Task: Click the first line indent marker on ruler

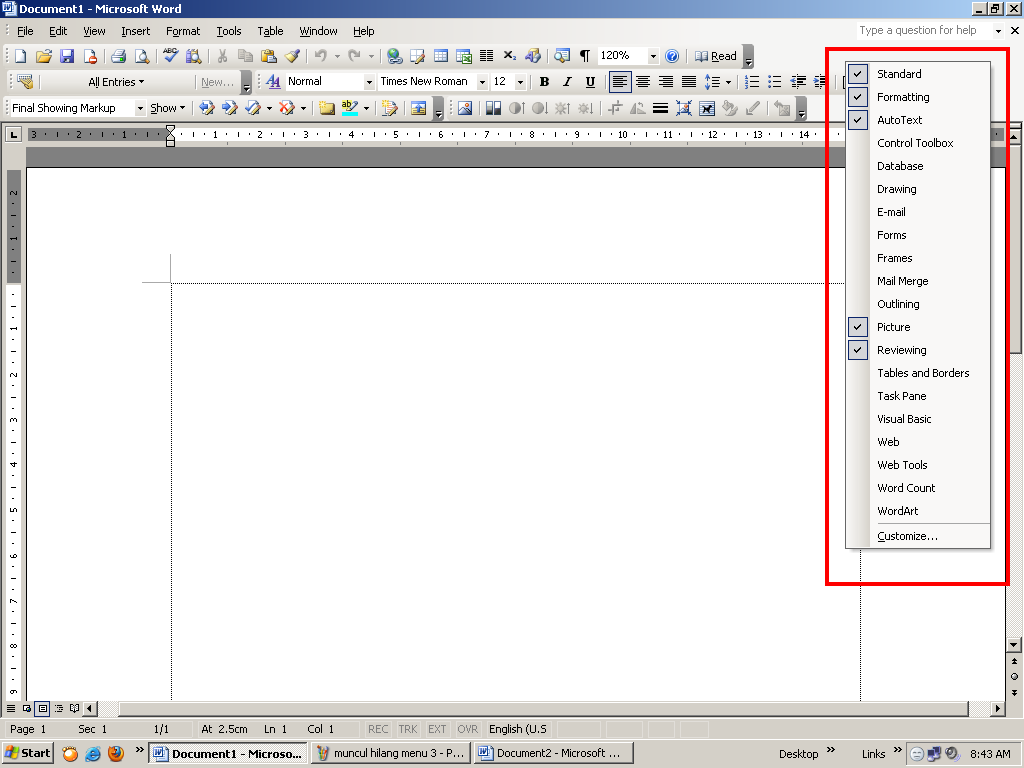Action: click(x=170, y=129)
